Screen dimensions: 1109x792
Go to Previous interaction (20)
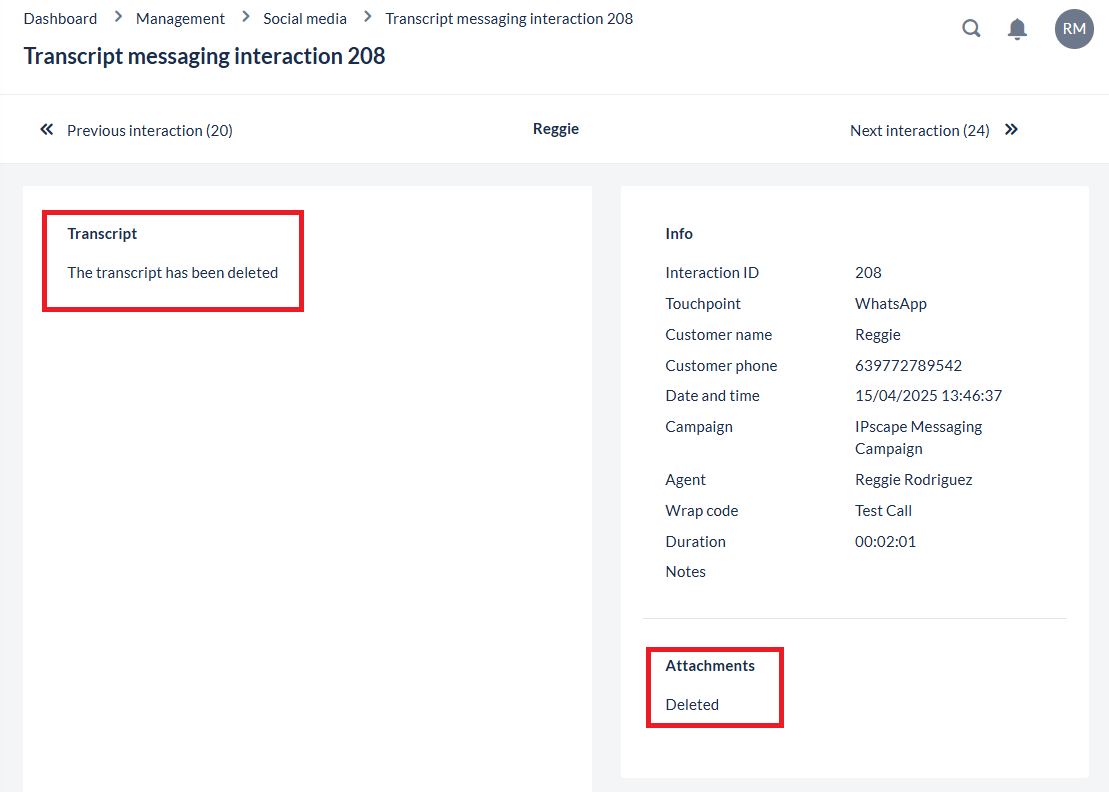click(149, 130)
